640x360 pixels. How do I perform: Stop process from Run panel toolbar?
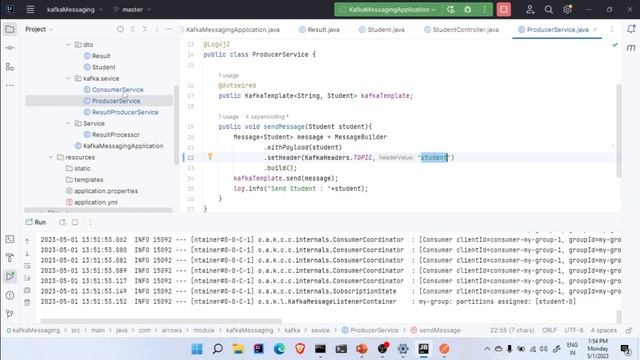pyautogui.click(x=75, y=222)
